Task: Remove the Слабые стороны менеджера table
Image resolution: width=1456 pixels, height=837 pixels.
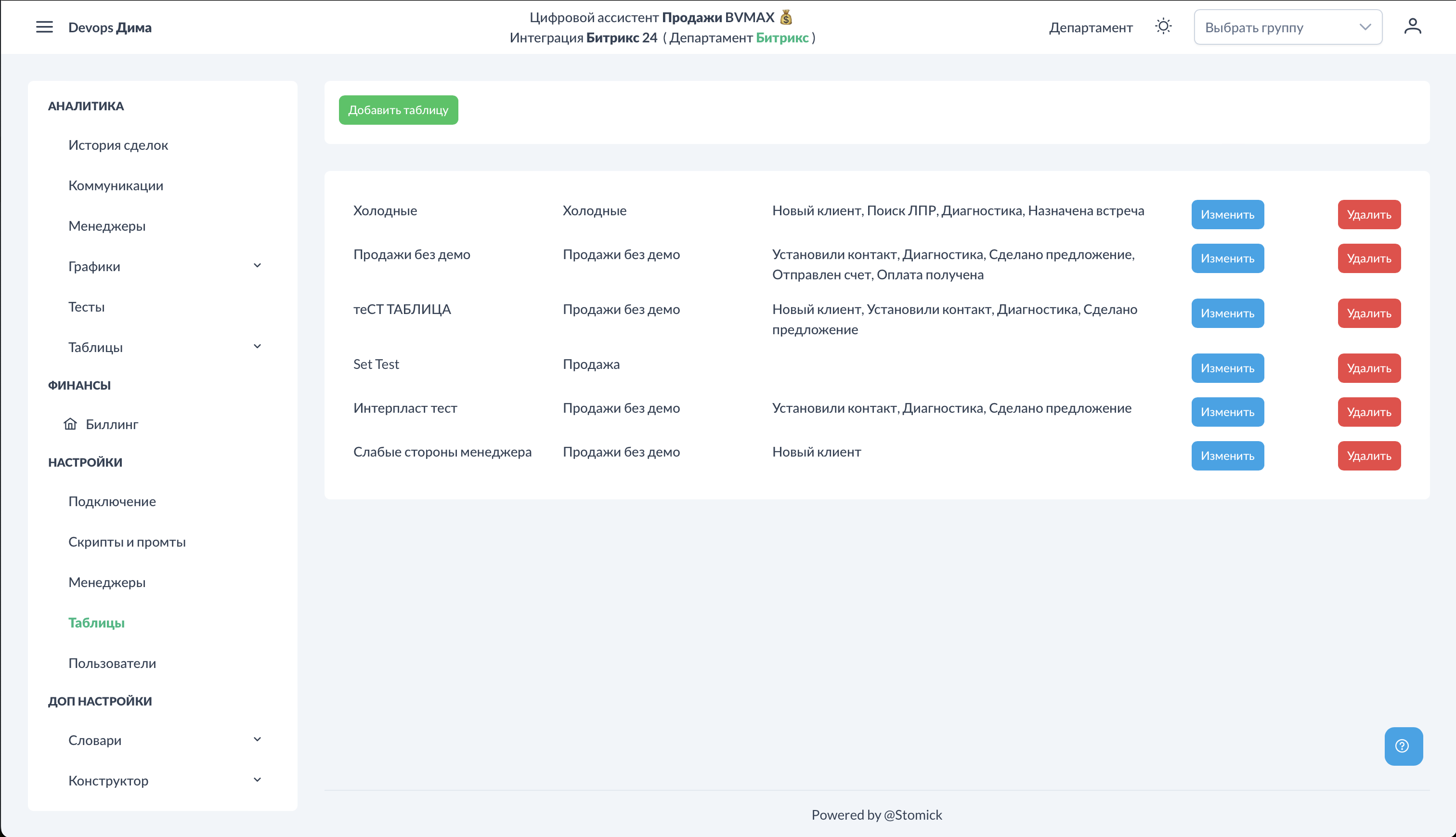Action: tap(1369, 455)
